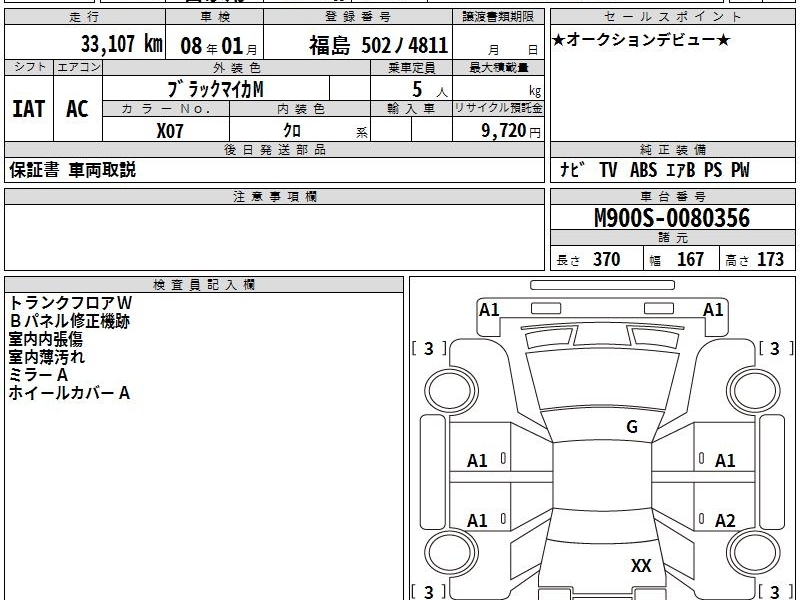Click the IAT shift type cell
This screenshot has width=800, height=600.
29,109
